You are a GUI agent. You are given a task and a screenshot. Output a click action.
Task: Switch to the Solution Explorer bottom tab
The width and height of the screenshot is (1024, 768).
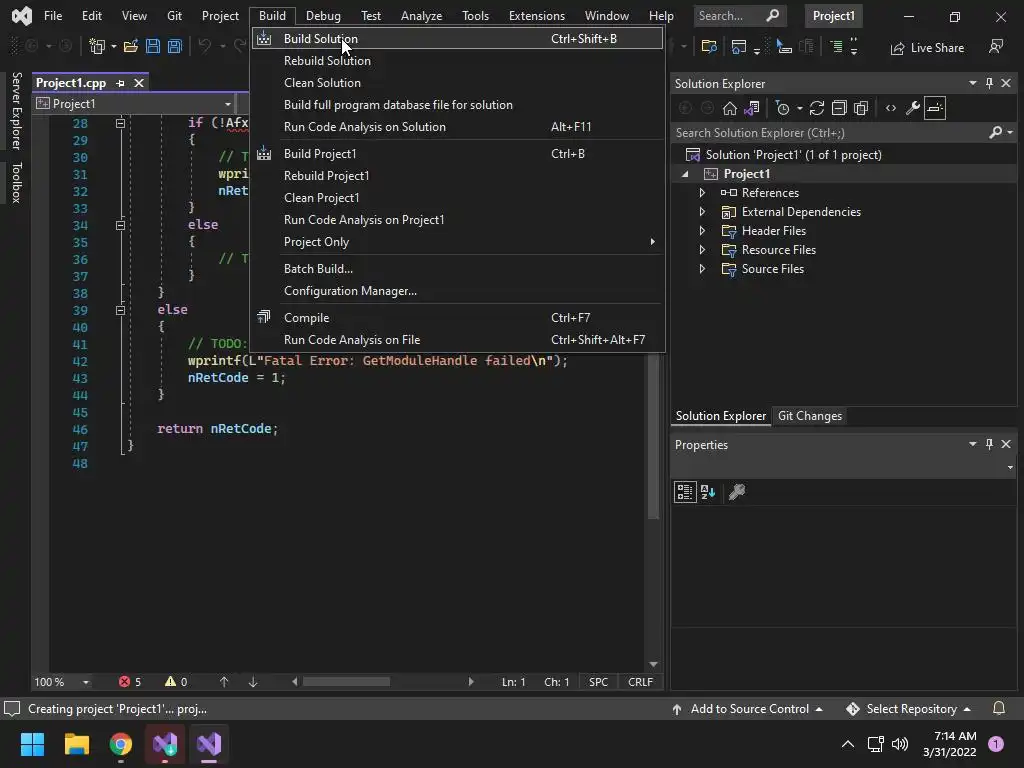click(x=720, y=416)
